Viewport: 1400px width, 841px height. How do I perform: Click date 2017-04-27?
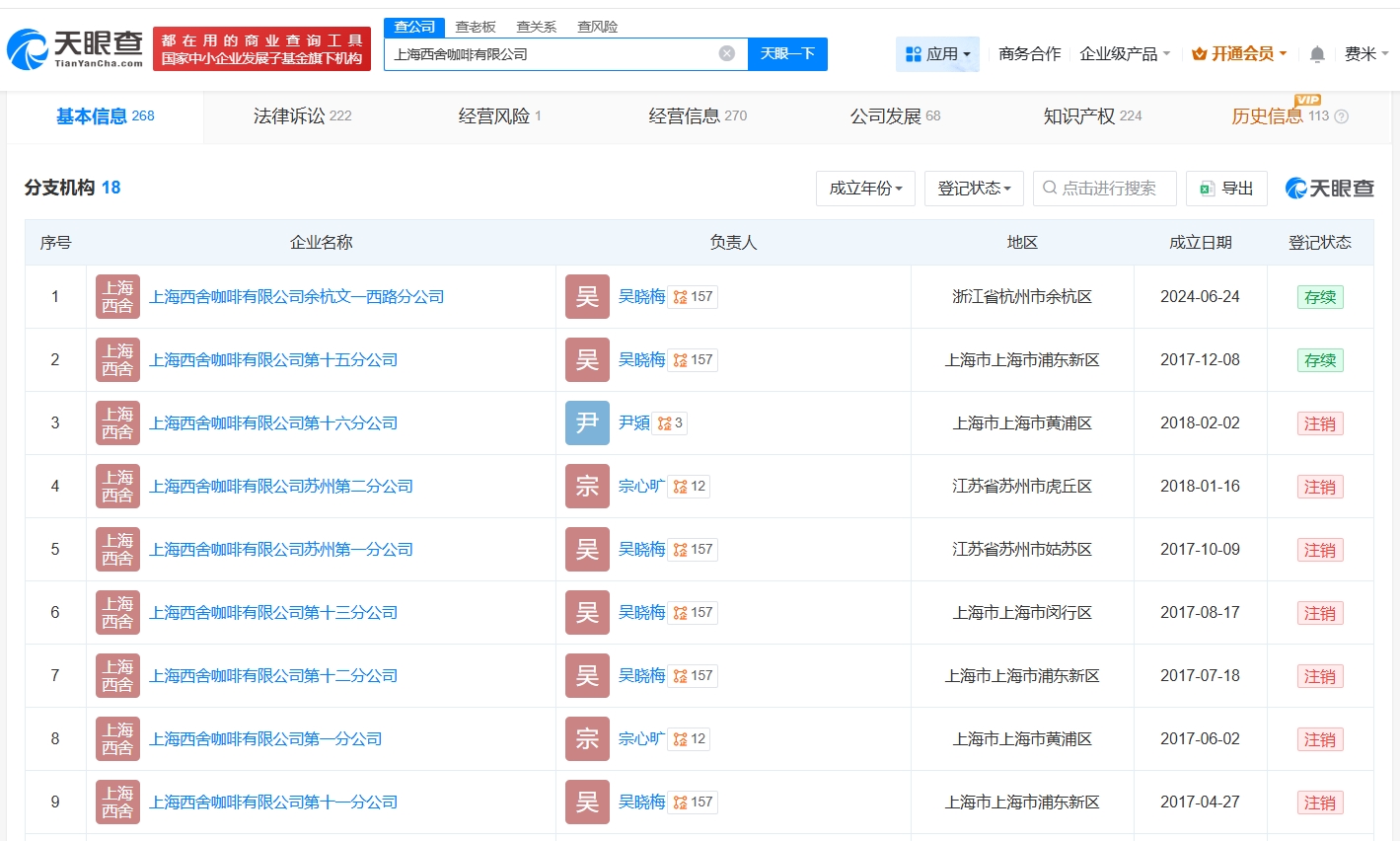1200,803
